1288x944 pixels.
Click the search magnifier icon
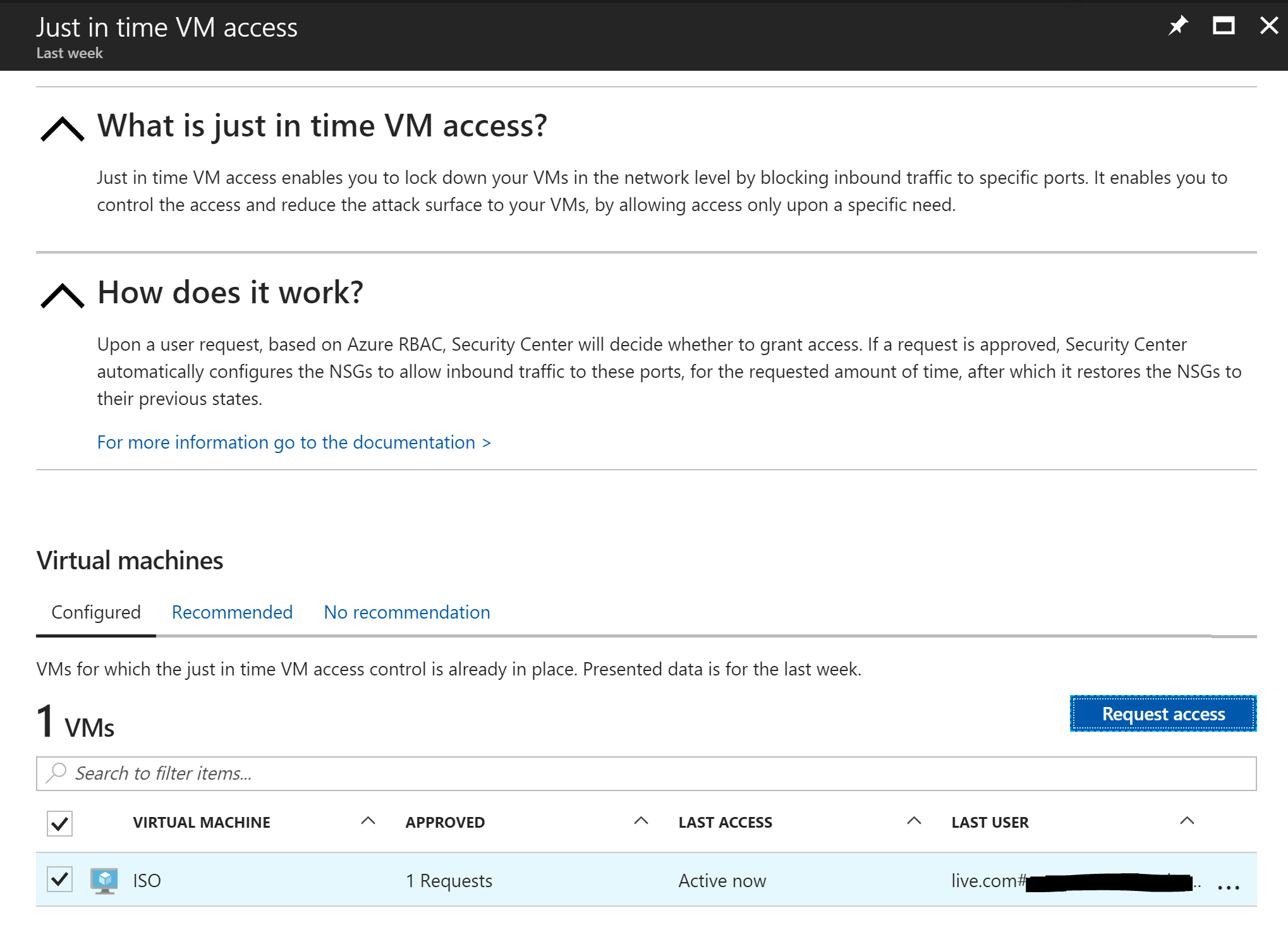tap(56, 773)
